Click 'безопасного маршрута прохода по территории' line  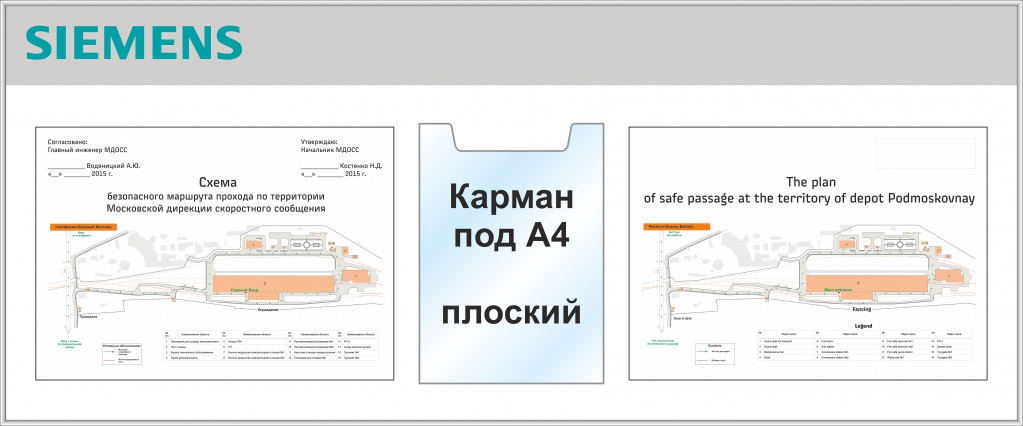(x=216, y=196)
